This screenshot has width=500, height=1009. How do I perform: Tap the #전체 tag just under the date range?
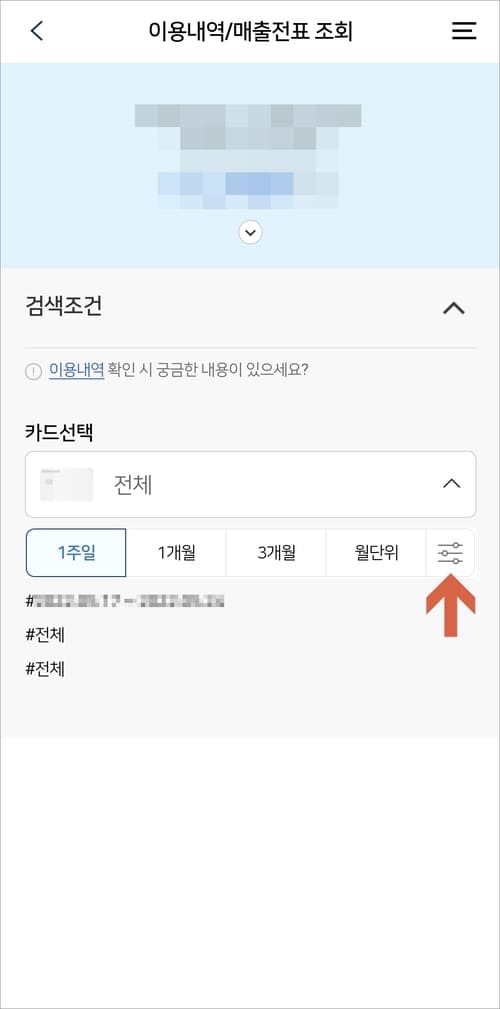coord(45,636)
